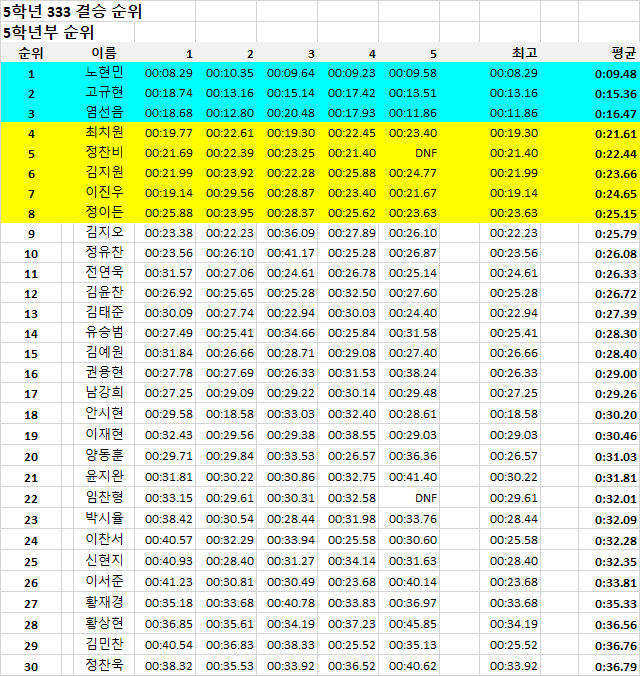Screen dimensions: 640x676
Task: Select name cell 김태준
Action: (x=104, y=312)
